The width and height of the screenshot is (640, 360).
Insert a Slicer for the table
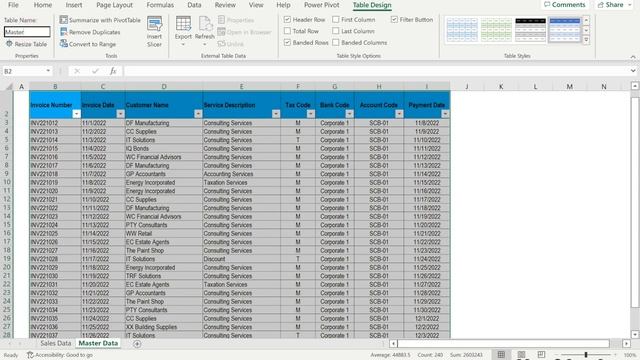[154, 32]
